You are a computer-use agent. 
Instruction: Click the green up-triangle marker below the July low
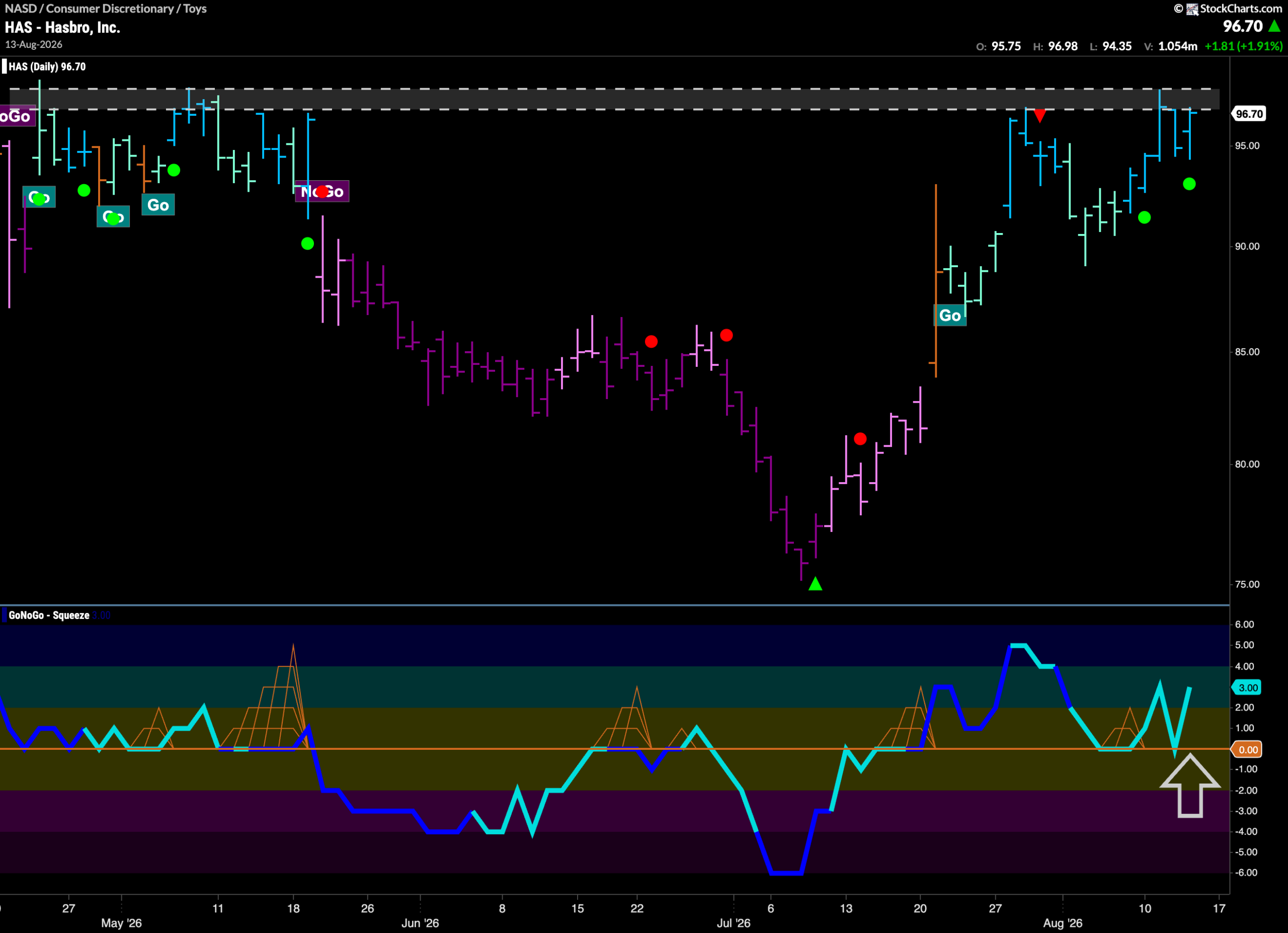tap(815, 583)
